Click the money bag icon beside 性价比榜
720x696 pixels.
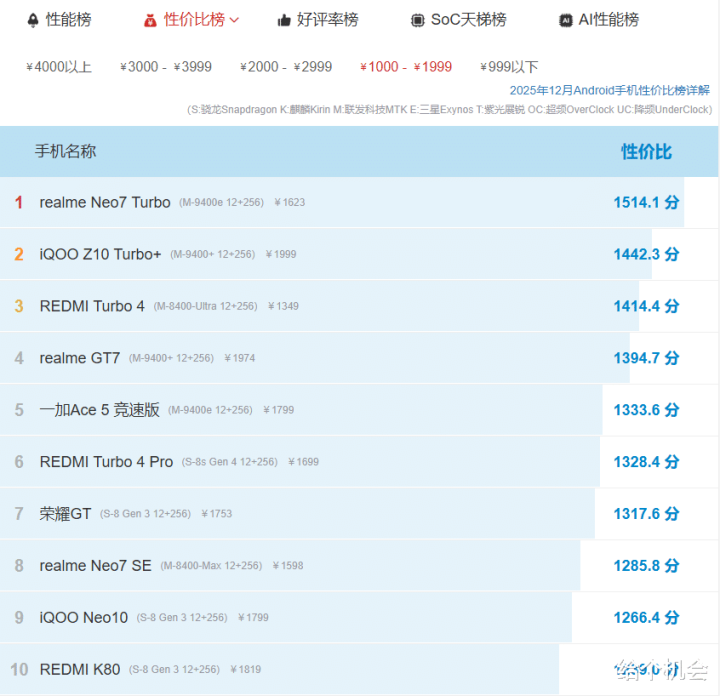[x=150, y=21]
